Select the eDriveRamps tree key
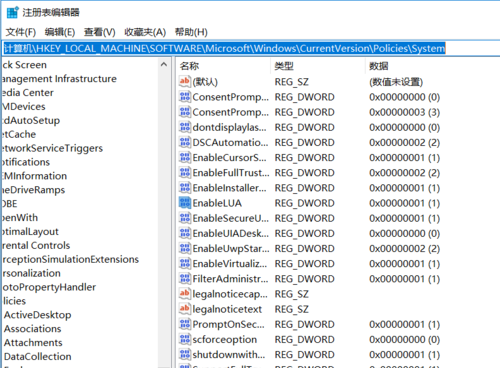This screenshot has height=368, width=500. [33, 190]
